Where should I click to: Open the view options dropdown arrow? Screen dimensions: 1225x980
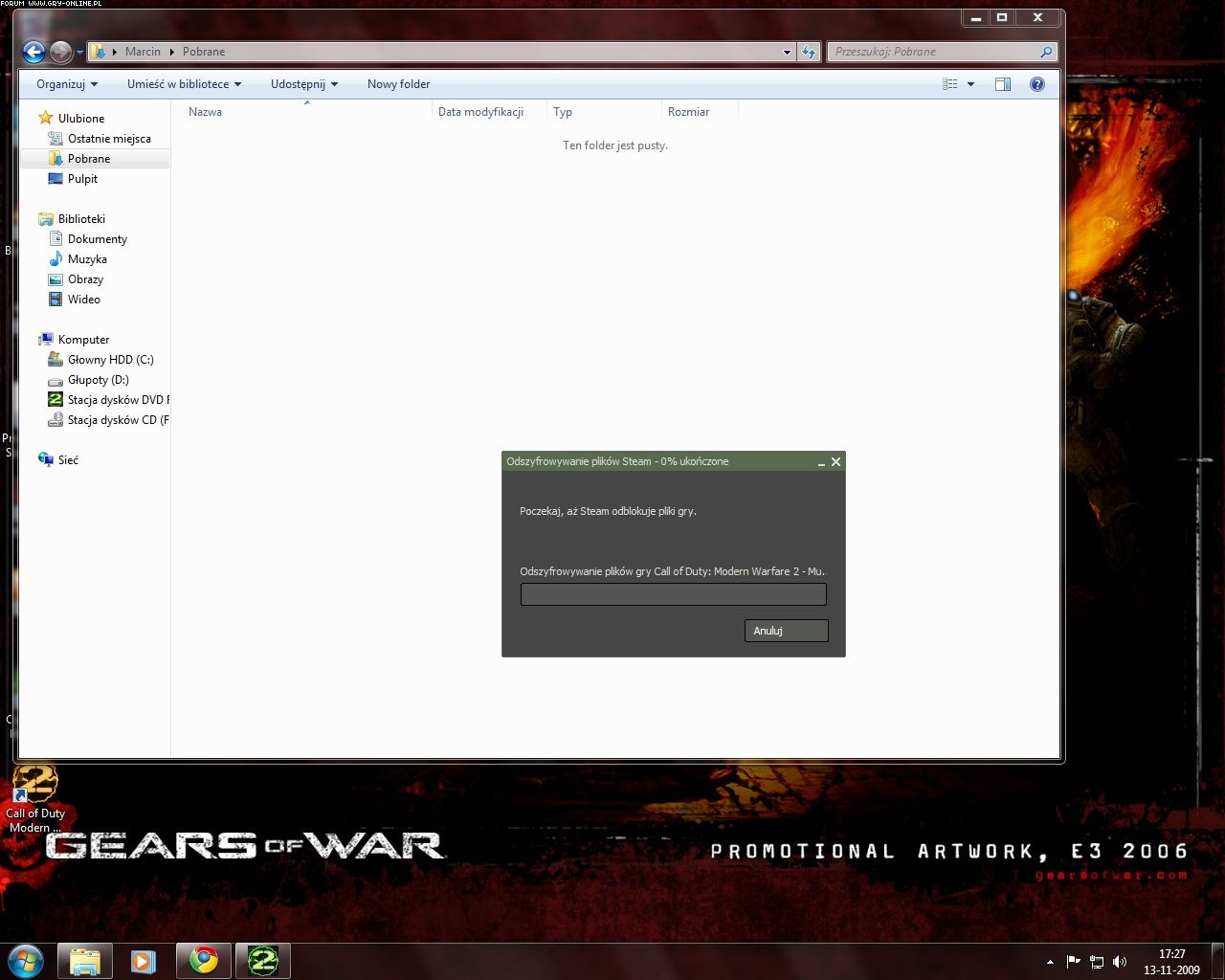pyautogui.click(x=970, y=84)
